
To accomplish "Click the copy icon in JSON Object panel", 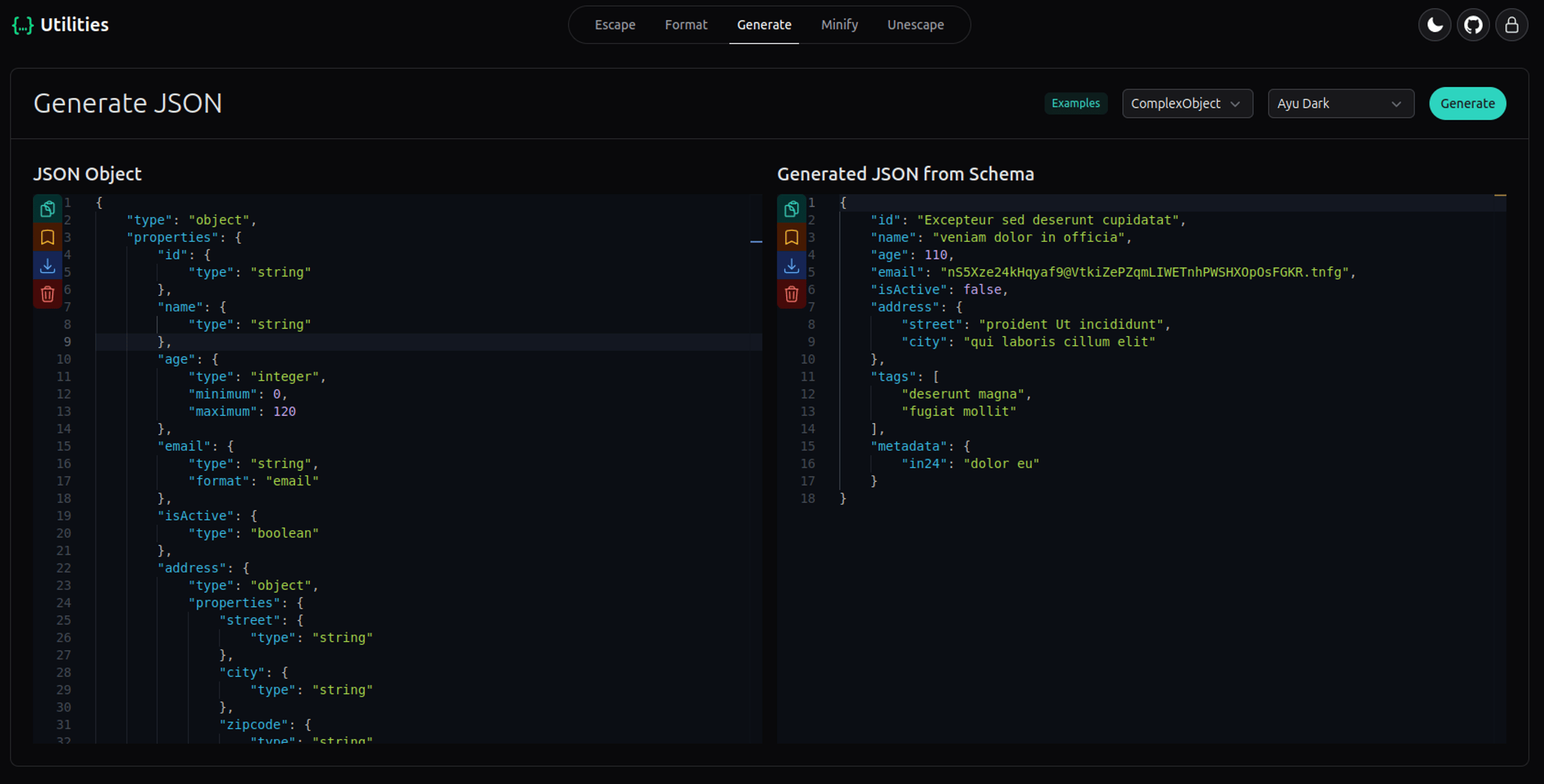I will pyautogui.click(x=47, y=210).
